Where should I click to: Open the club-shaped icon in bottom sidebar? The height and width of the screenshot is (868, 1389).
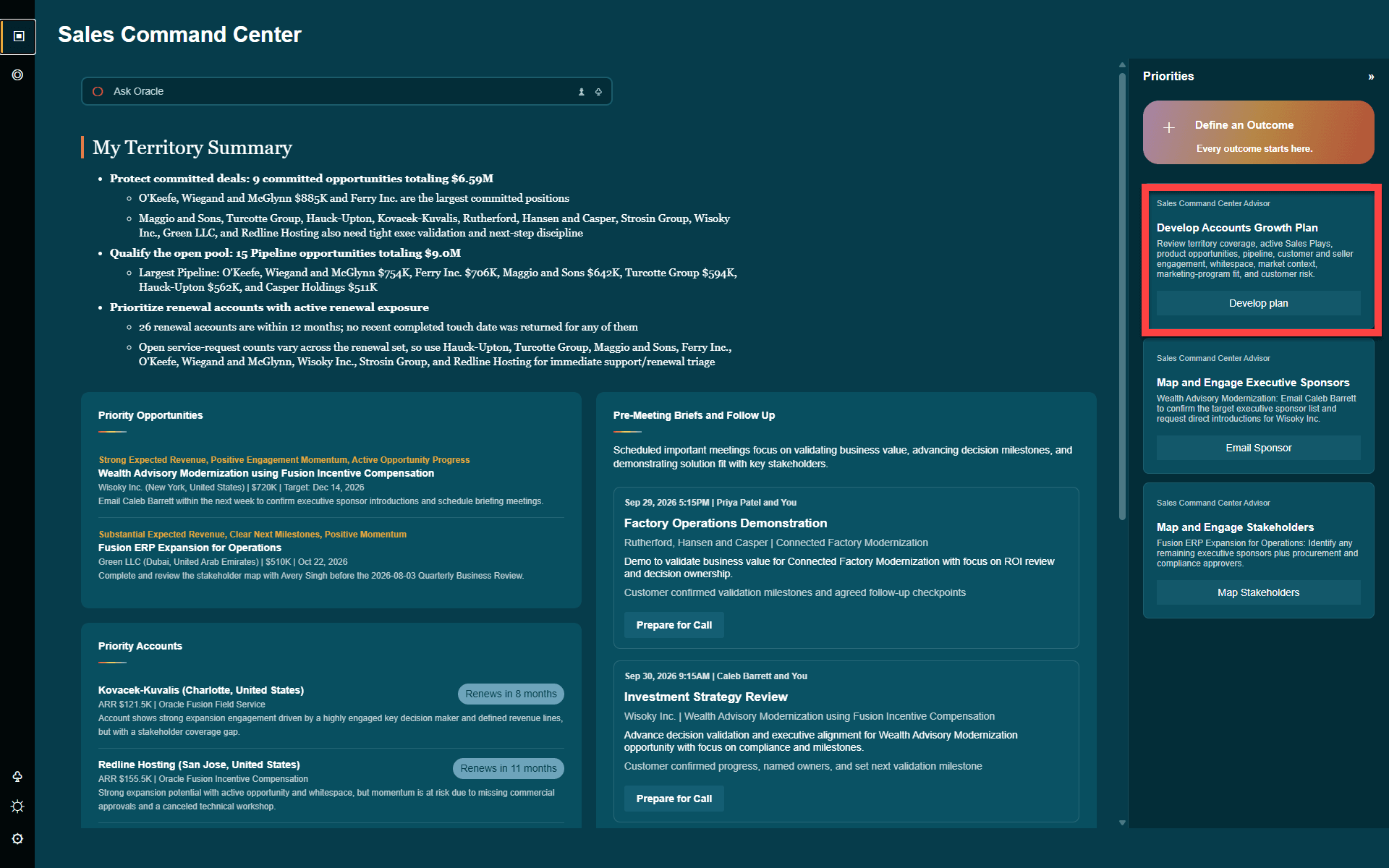[17, 776]
